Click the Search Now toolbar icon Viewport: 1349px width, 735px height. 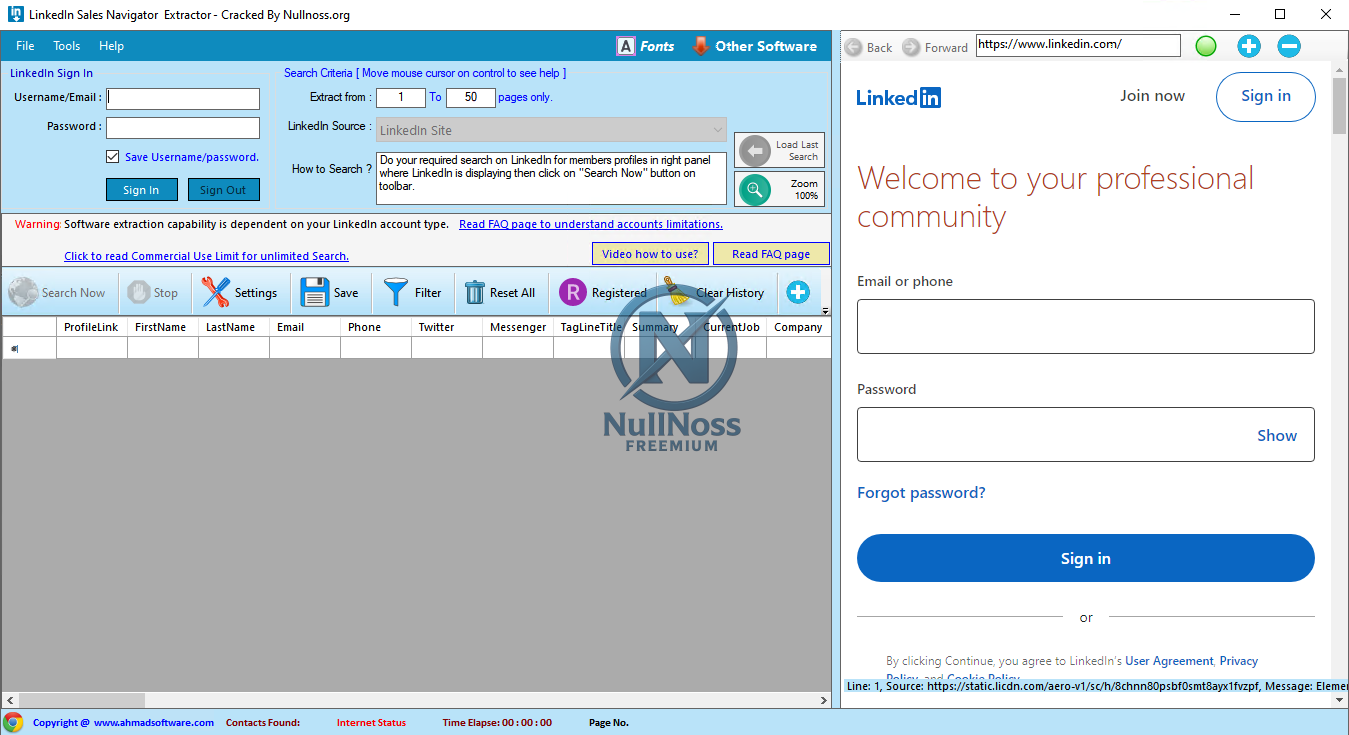click(x=22, y=292)
